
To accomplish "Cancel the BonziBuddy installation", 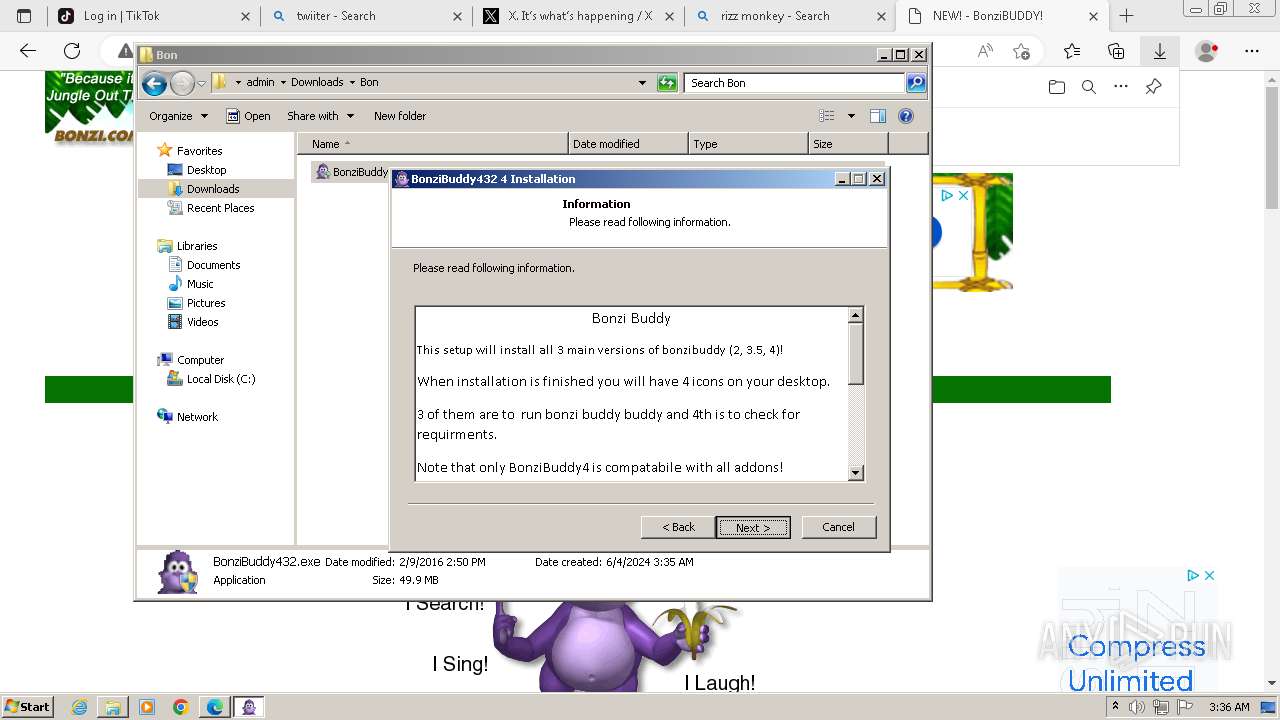I will point(838,527).
